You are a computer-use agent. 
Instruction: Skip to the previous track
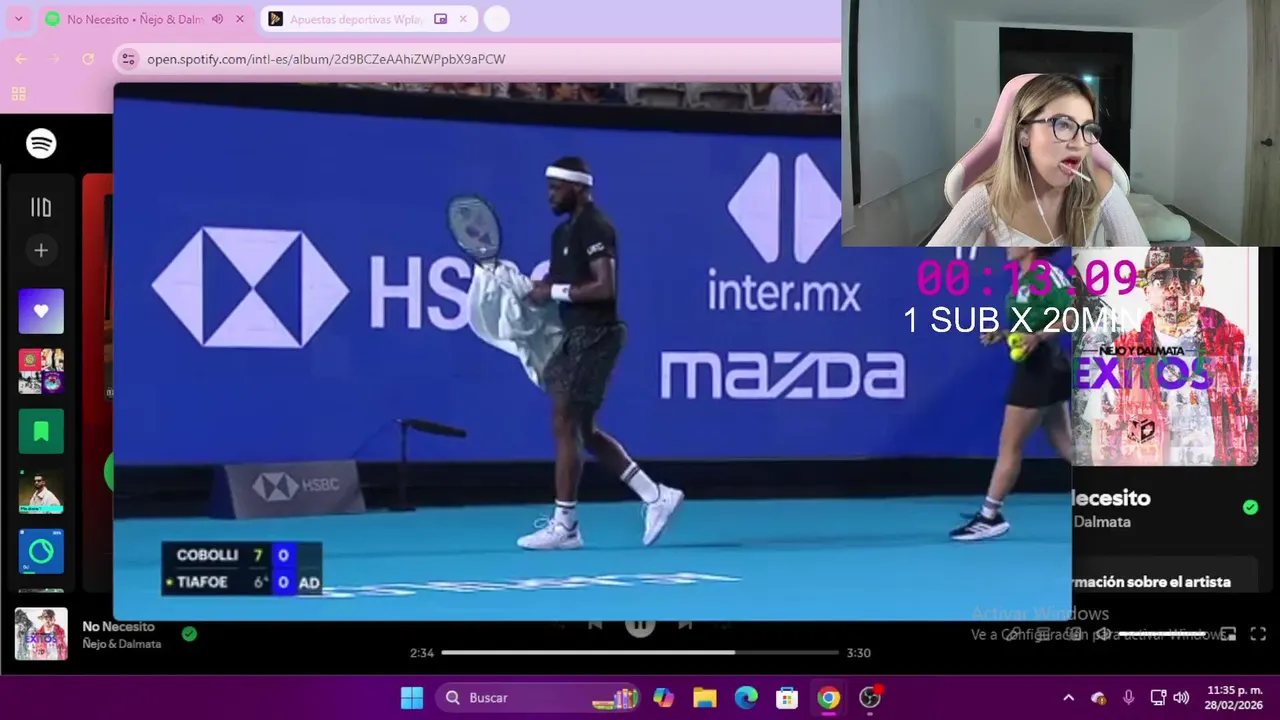595,625
